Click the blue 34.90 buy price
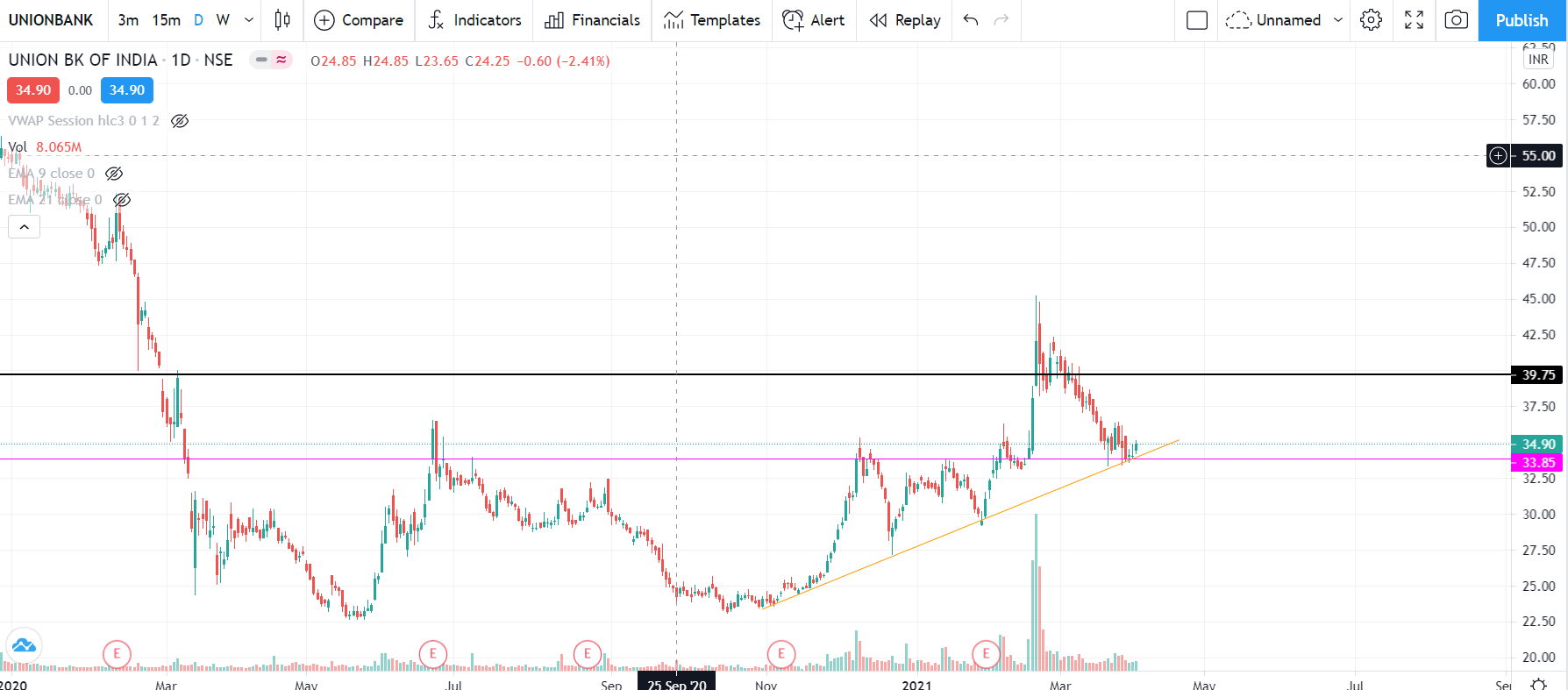Image resolution: width=1568 pixels, height=690 pixels. (x=127, y=90)
